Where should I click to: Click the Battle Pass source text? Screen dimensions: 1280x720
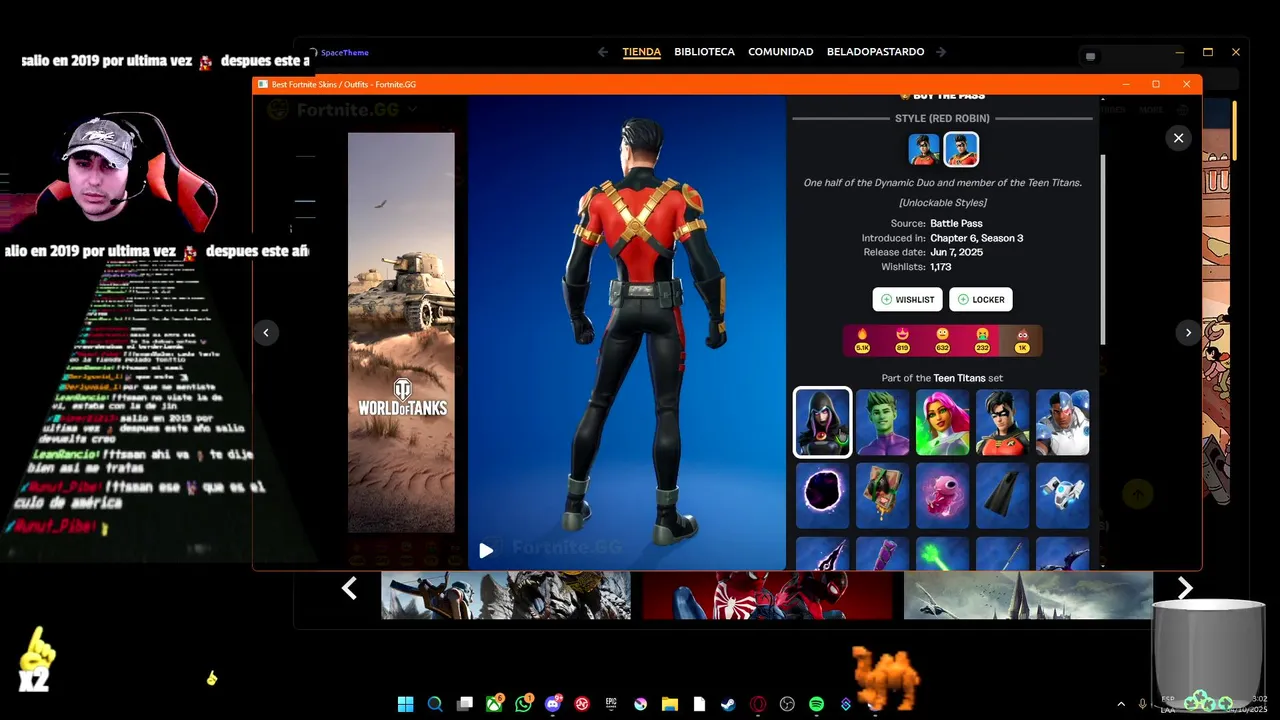(x=956, y=223)
